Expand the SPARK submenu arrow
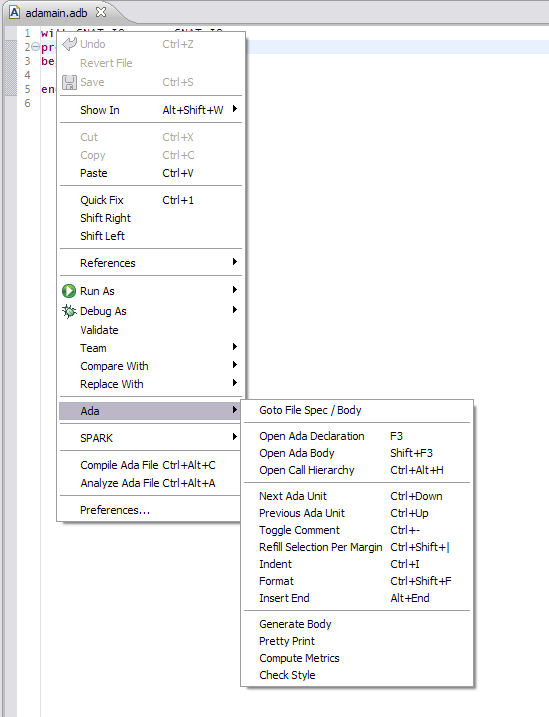The height and width of the screenshot is (717, 549). click(x=235, y=437)
